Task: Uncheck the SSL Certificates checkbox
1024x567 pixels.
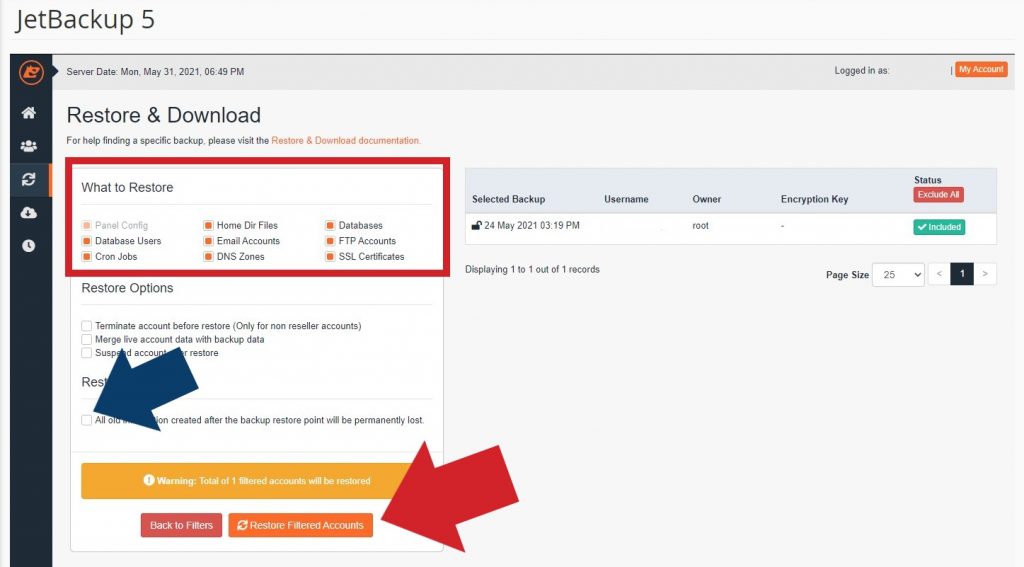Action: point(330,257)
